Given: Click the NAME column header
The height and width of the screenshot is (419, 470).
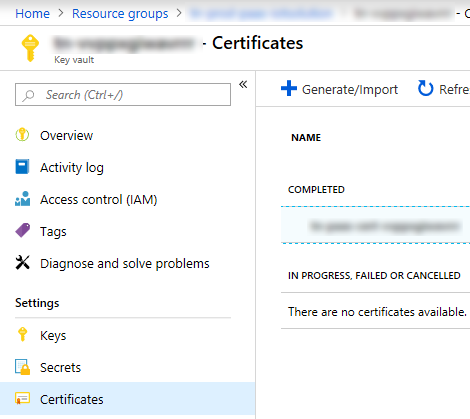Looking at the screenshot, I should 306,137.
